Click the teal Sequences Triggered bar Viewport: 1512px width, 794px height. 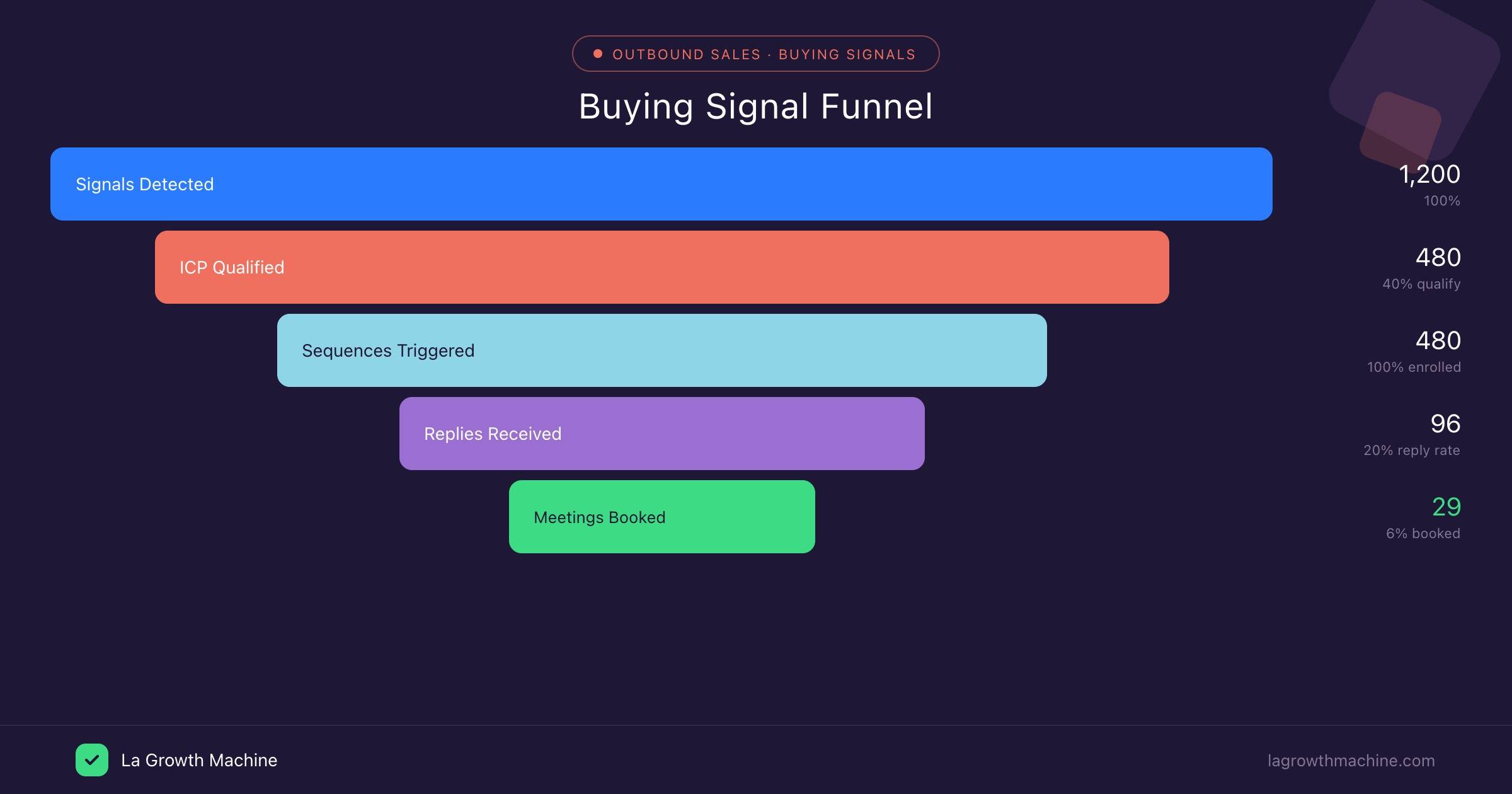(x=661, y=350)
